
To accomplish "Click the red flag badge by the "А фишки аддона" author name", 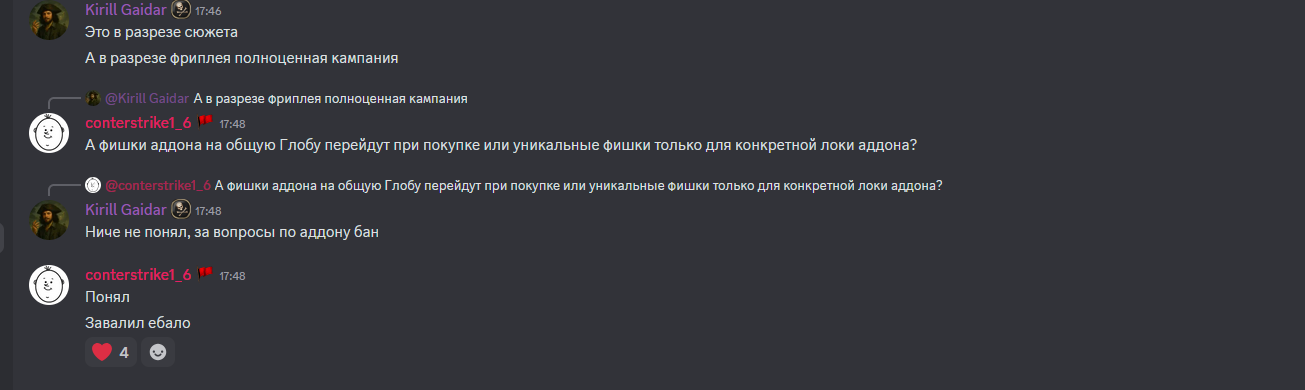I will [x=204, y=123].
